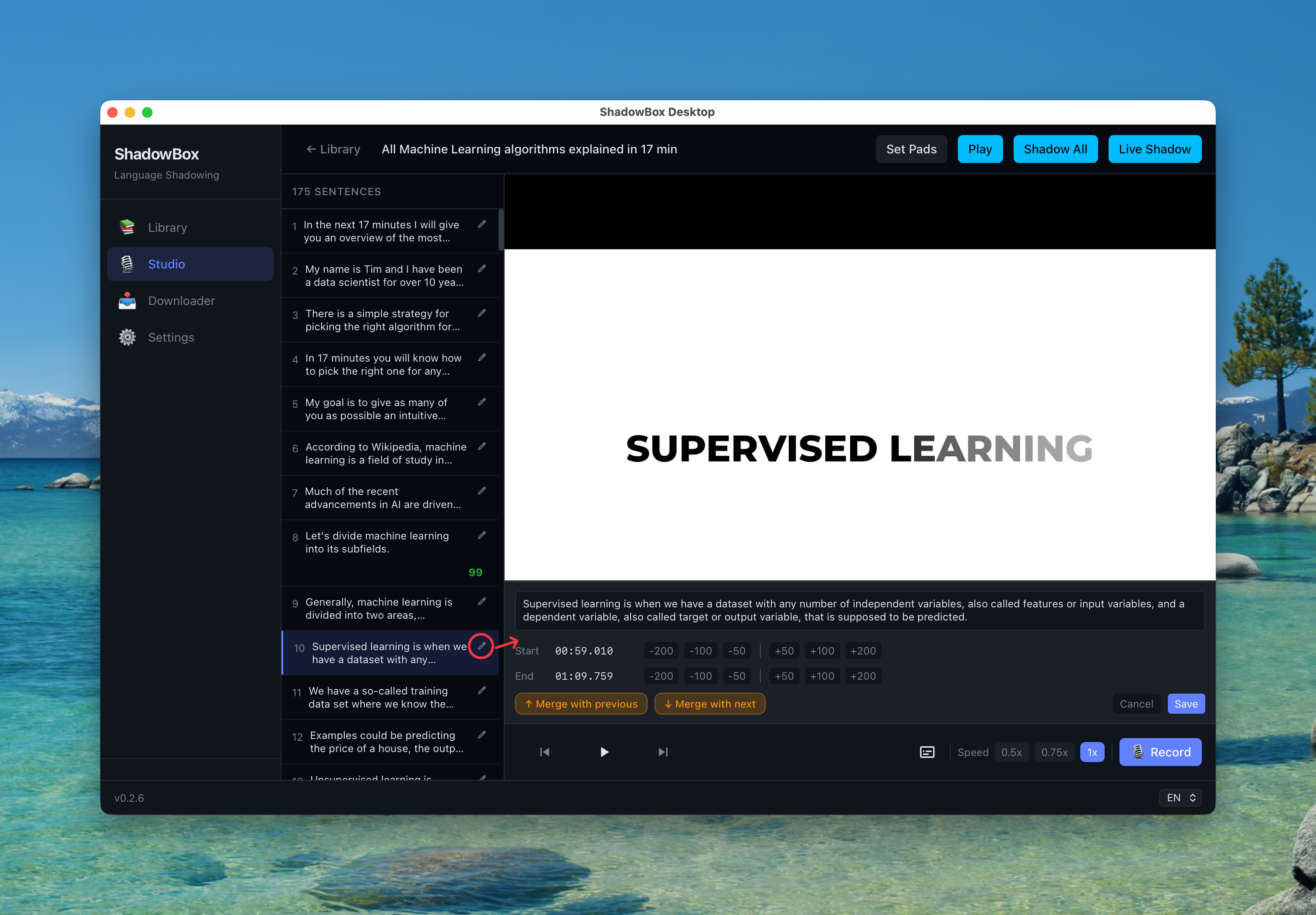Click the Start time 00:59.010 value
Screen dimensions: 1316x915
coord(584,651)
